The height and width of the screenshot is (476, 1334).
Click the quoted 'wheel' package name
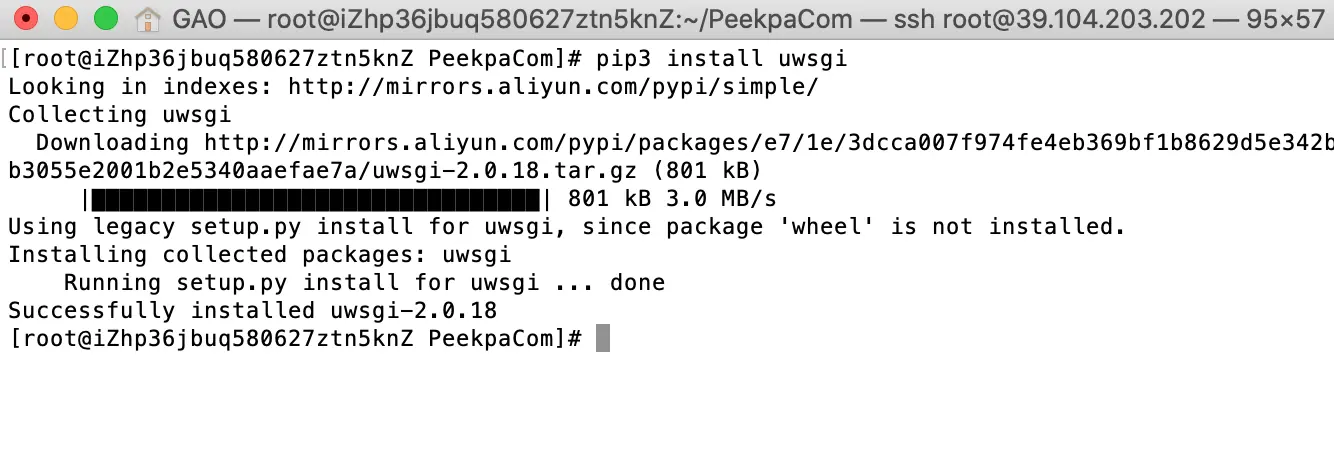(x=825, y=227)
